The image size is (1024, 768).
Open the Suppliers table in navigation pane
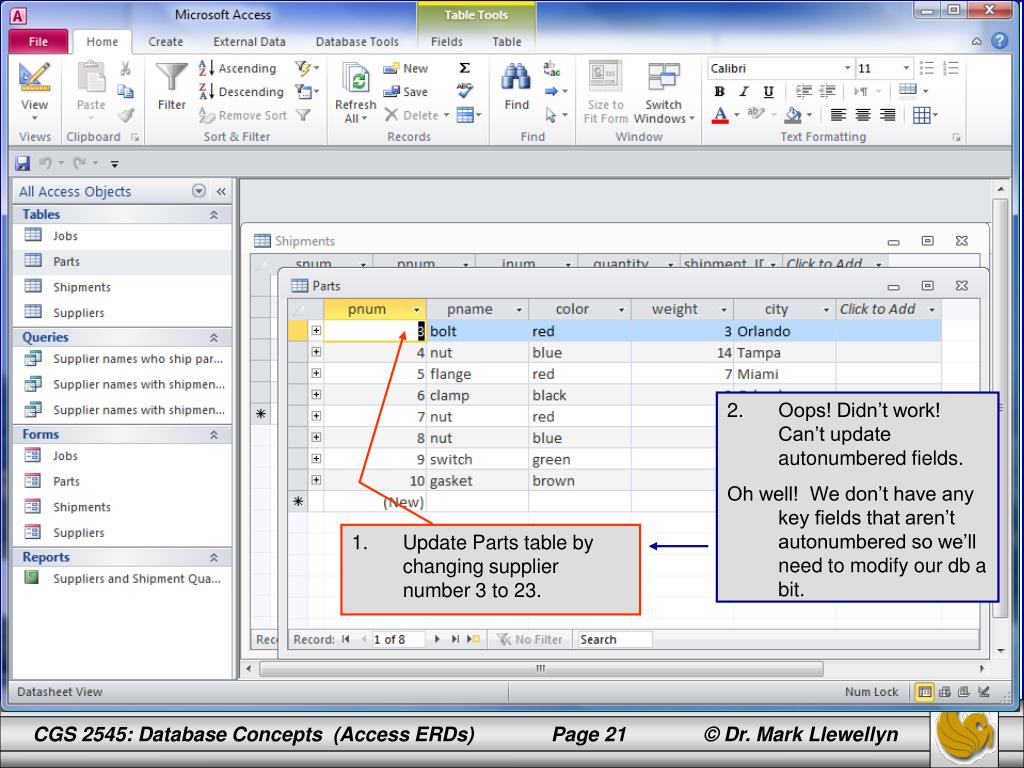point(122,312)
